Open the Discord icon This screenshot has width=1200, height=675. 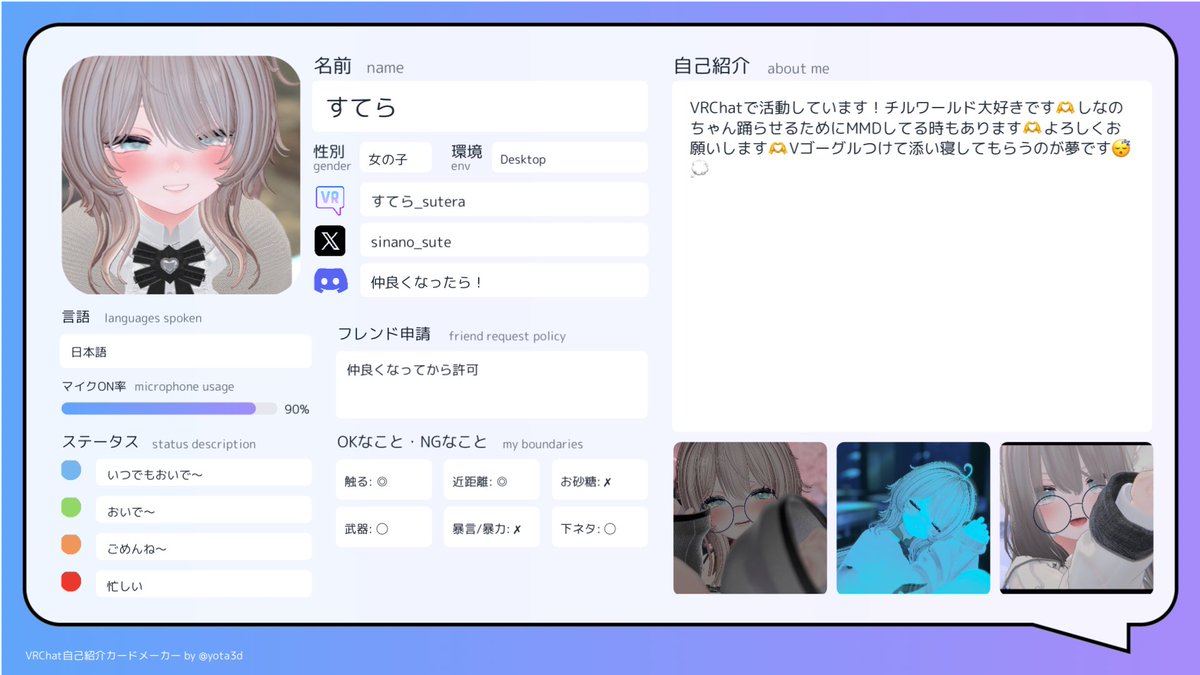(x=330, y=280)
